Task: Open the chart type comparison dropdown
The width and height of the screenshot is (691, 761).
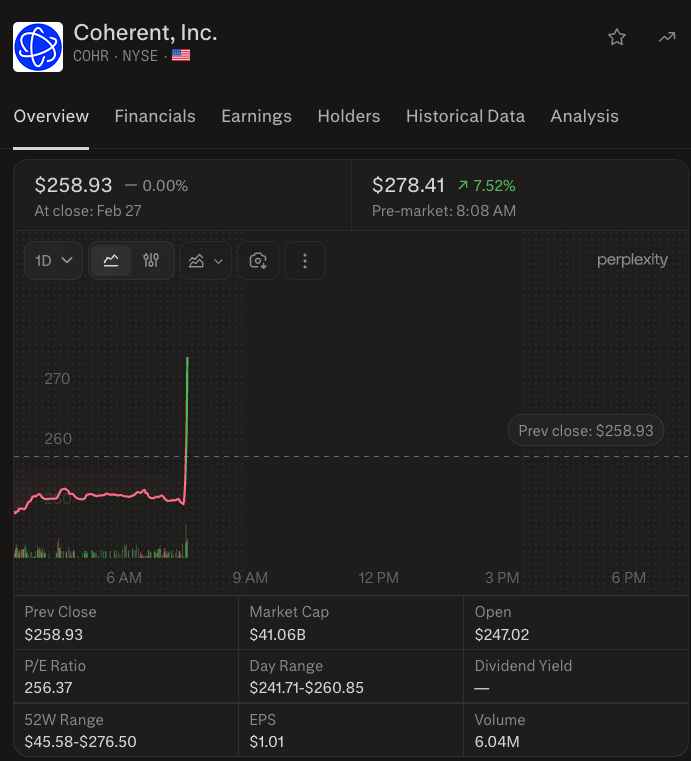Action: point(205,261)
